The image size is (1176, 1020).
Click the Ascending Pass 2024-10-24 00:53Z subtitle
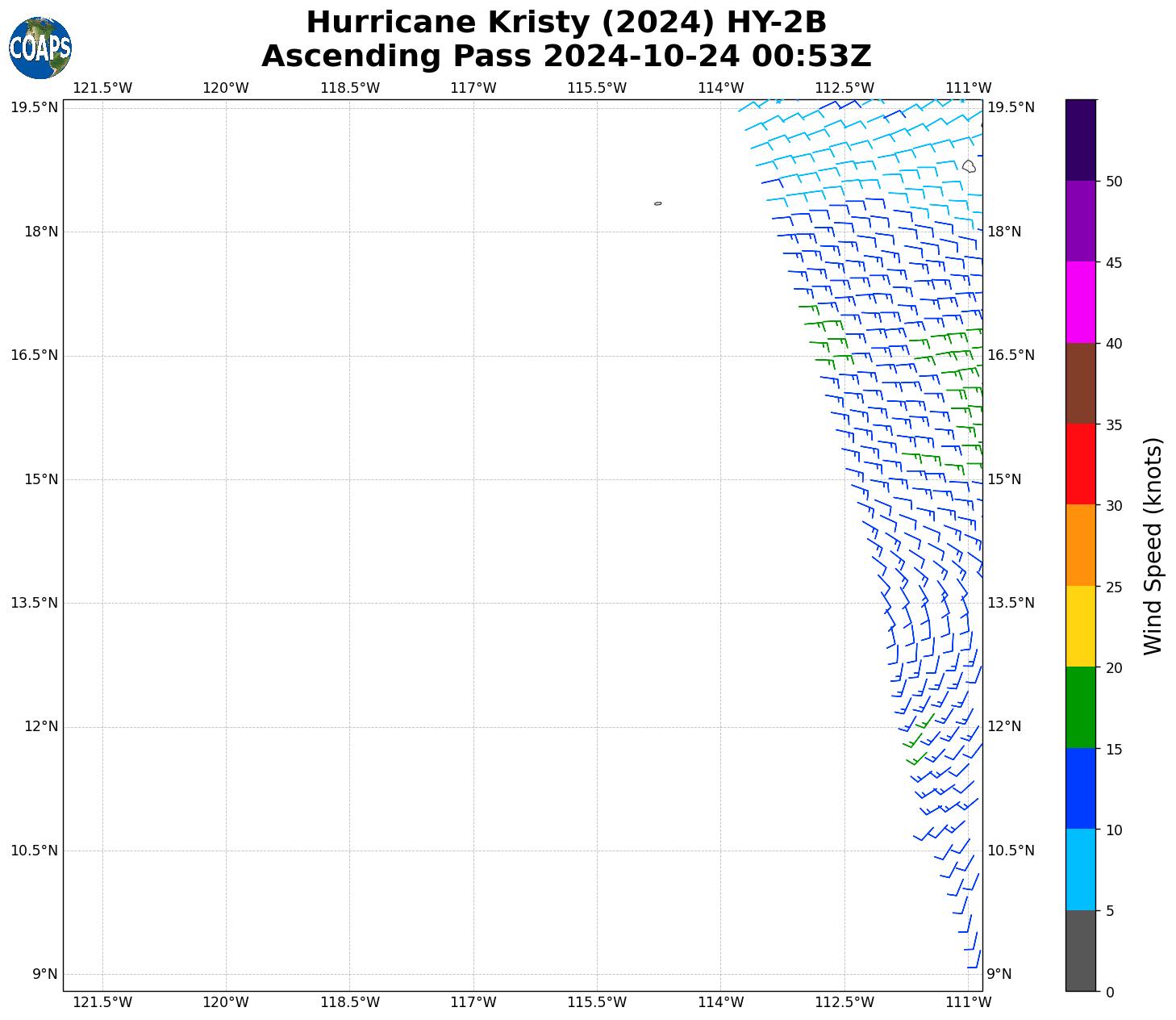(566, 56)
